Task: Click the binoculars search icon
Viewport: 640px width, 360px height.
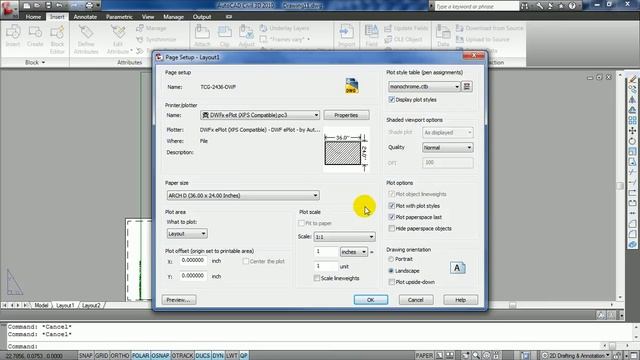Action: [x=524, y=6]
